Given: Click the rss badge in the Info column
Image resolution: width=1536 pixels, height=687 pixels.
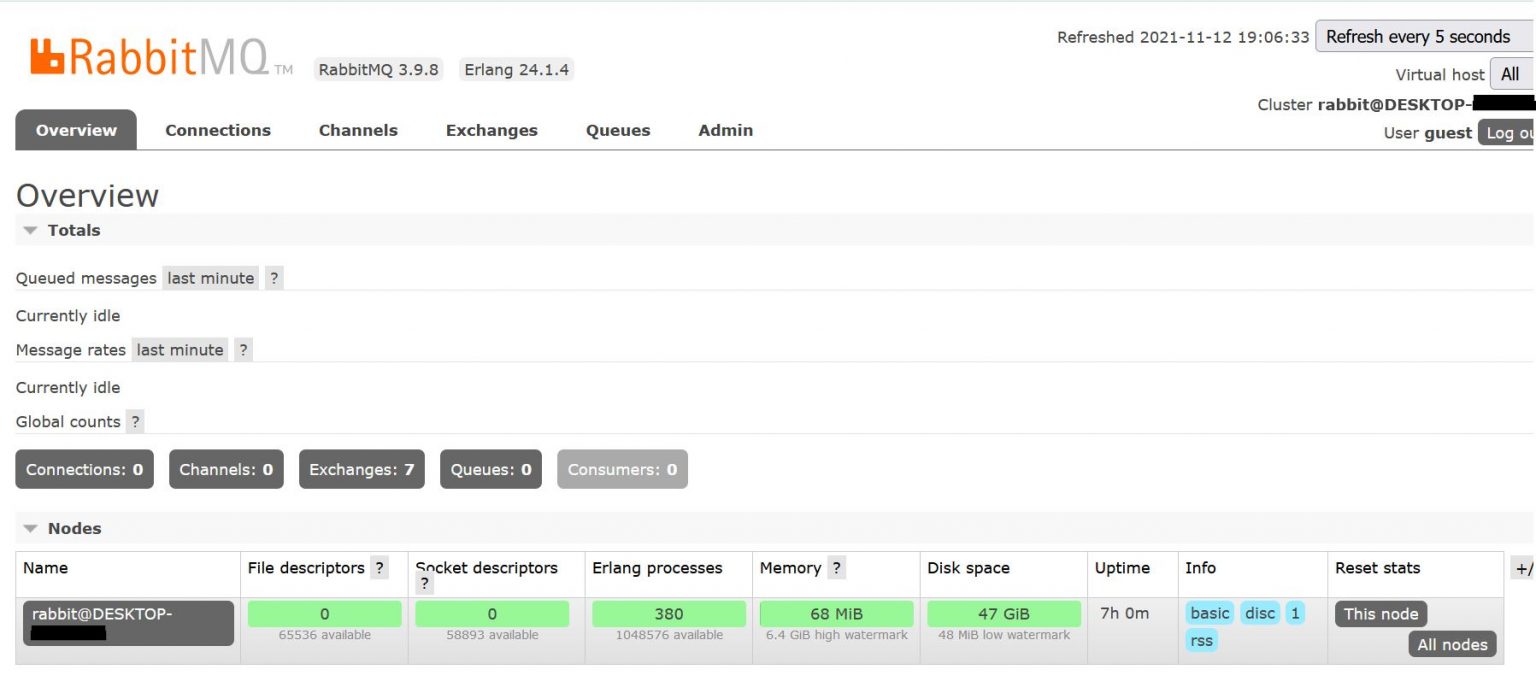Looking at the screenshot, I should tap(1200, 641).
